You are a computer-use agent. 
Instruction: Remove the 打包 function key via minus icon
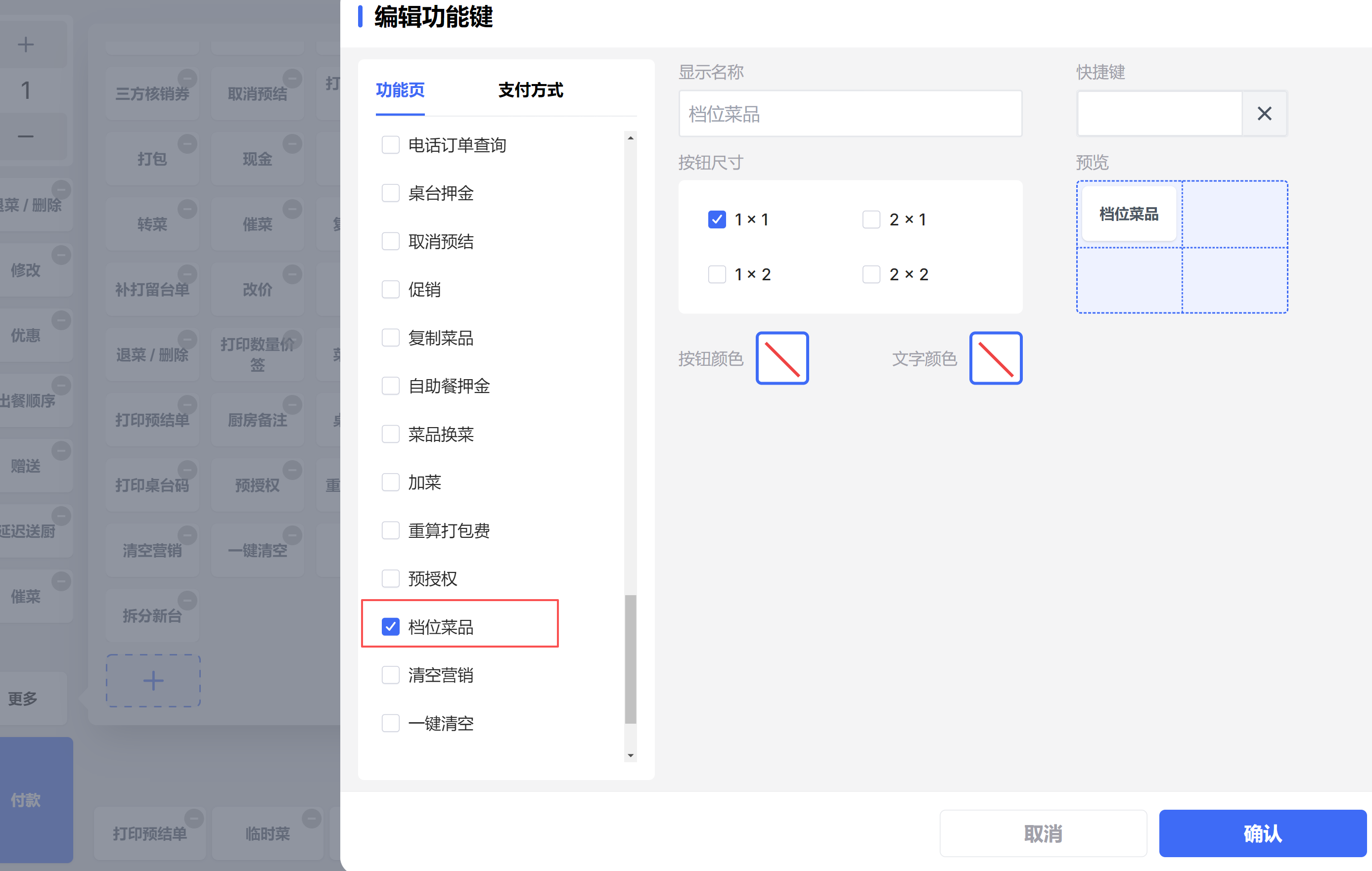point(187,143)
